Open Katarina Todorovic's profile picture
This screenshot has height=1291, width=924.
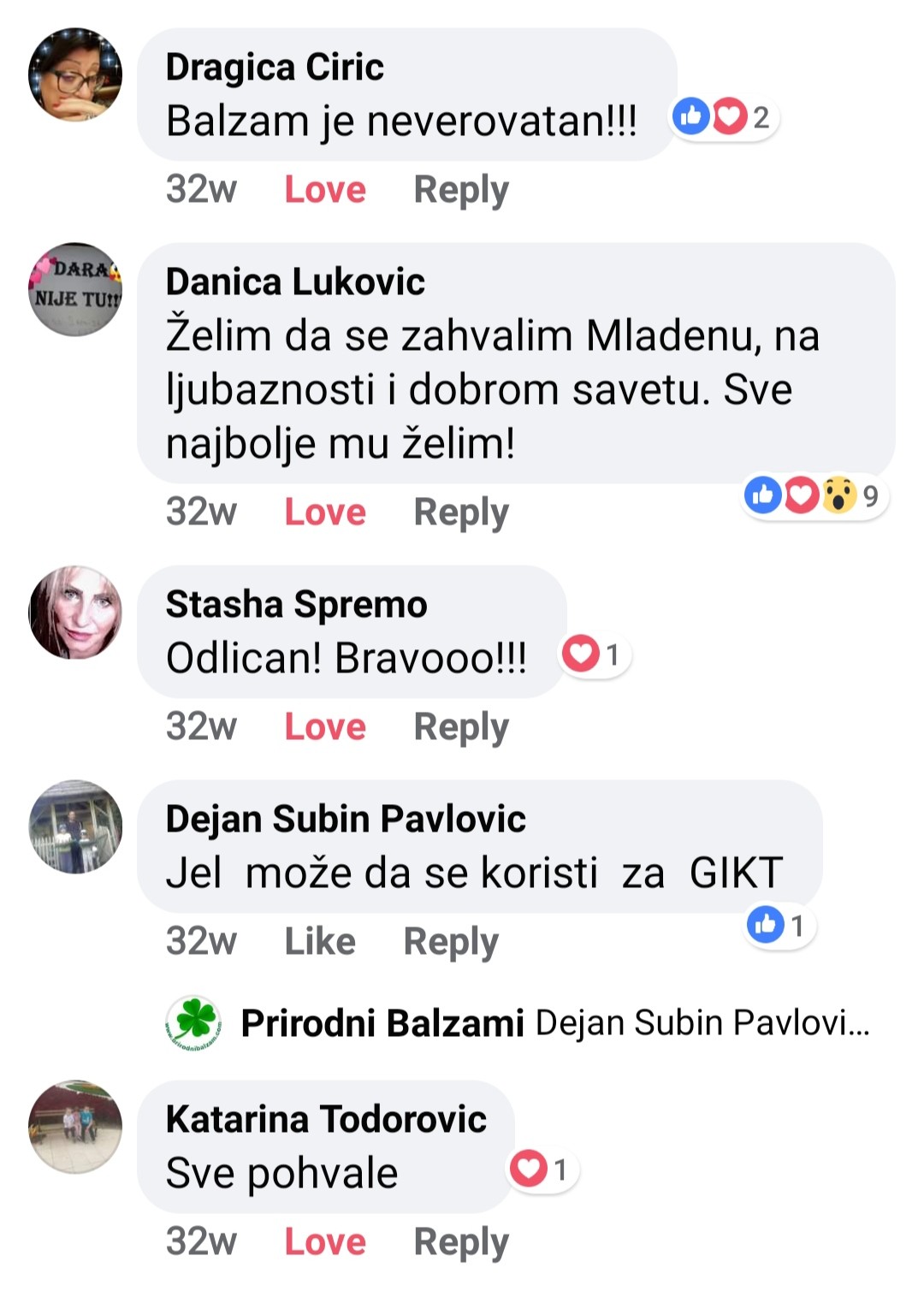[x=75, y=1127]
